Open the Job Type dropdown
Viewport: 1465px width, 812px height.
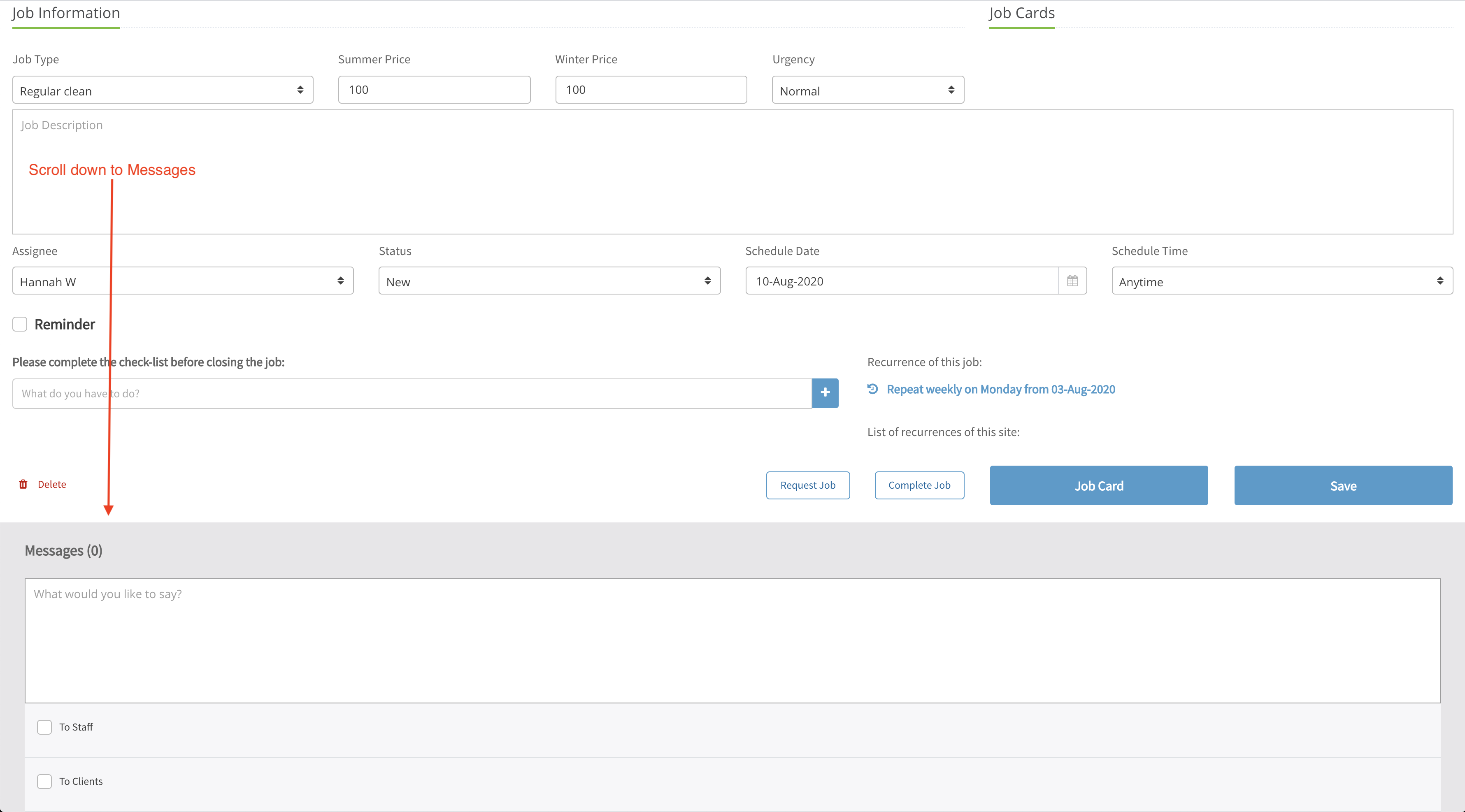coord(163,90)
